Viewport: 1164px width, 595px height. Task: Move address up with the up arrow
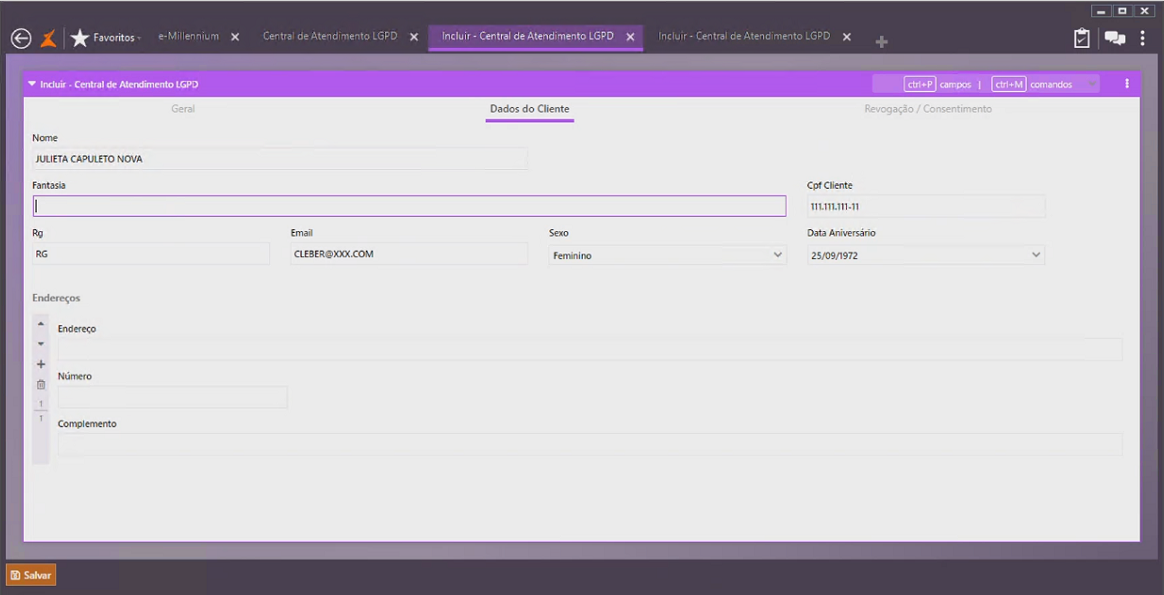[41, 324]
